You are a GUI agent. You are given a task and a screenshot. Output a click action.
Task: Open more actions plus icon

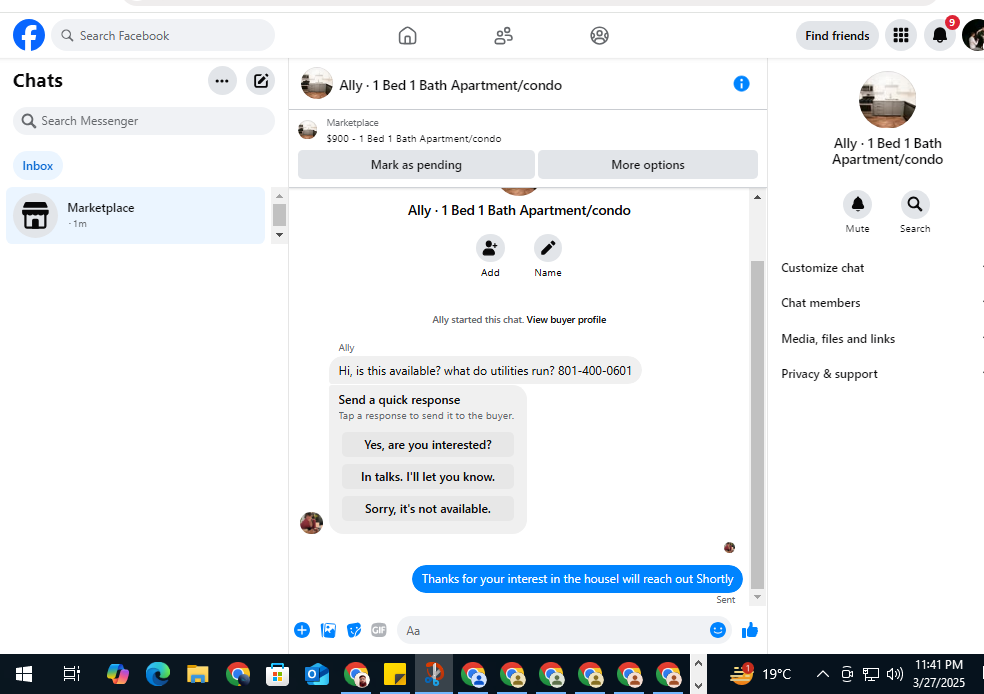pyautogui.click(x=302, y=630)
